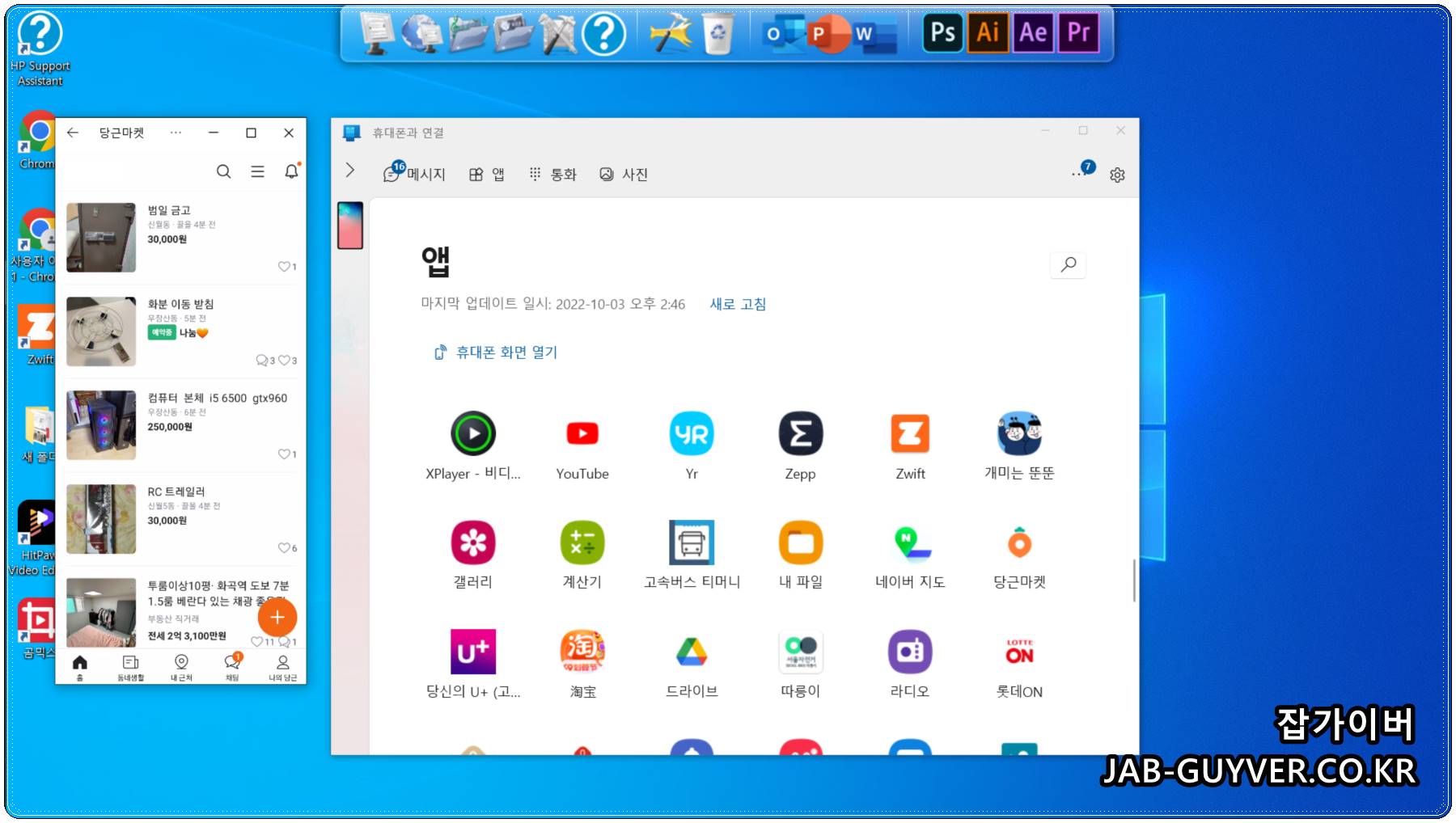
Task: Open the 컴퓨터 본체 i5 6500 listing
Action: click(x=181, y=424)
